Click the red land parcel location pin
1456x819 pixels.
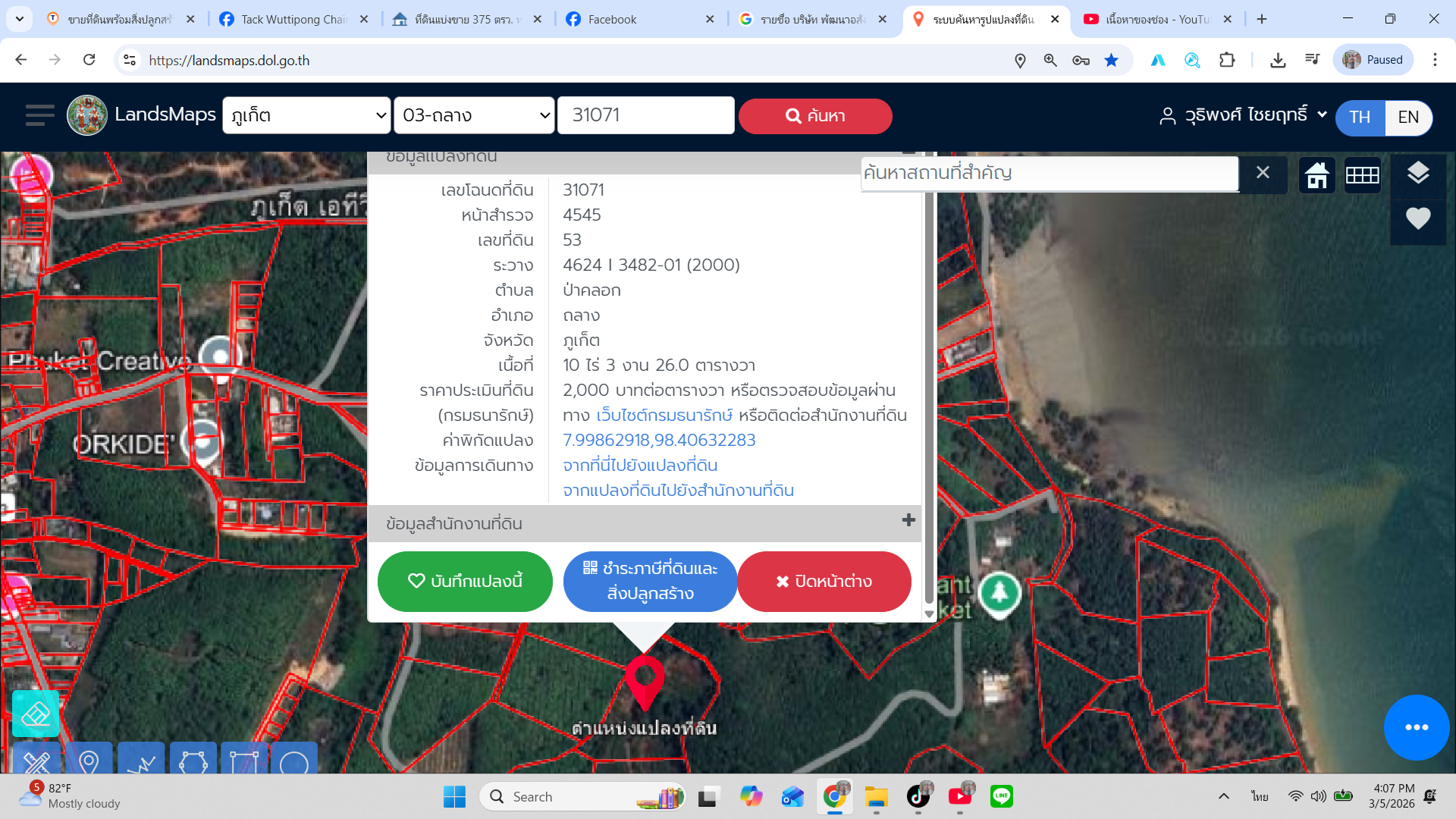[645, 682]
